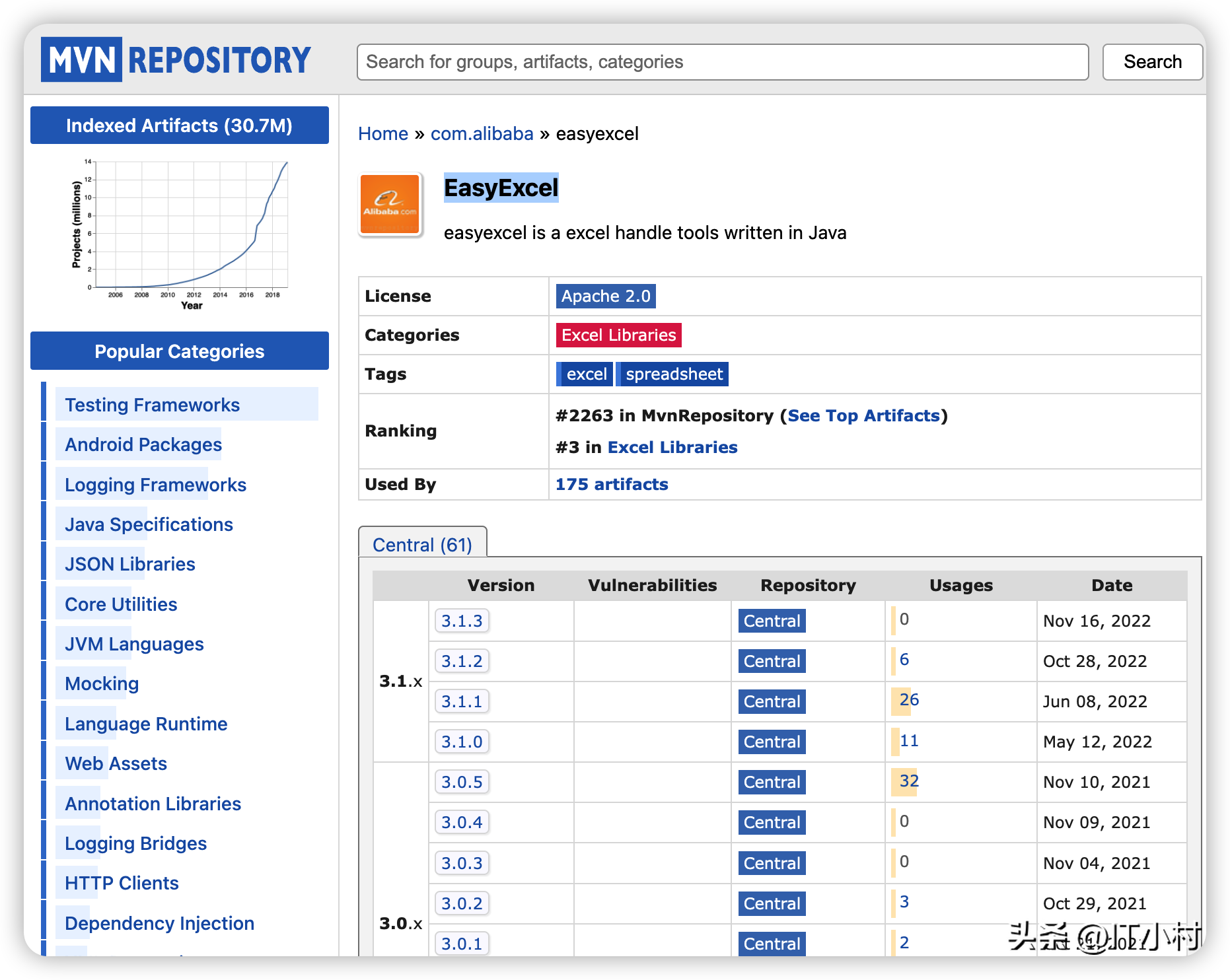Viewport: 1230px width, 980px height.
Task: Click Central repository badge for version 3.1.1
Action: [772, 702]
